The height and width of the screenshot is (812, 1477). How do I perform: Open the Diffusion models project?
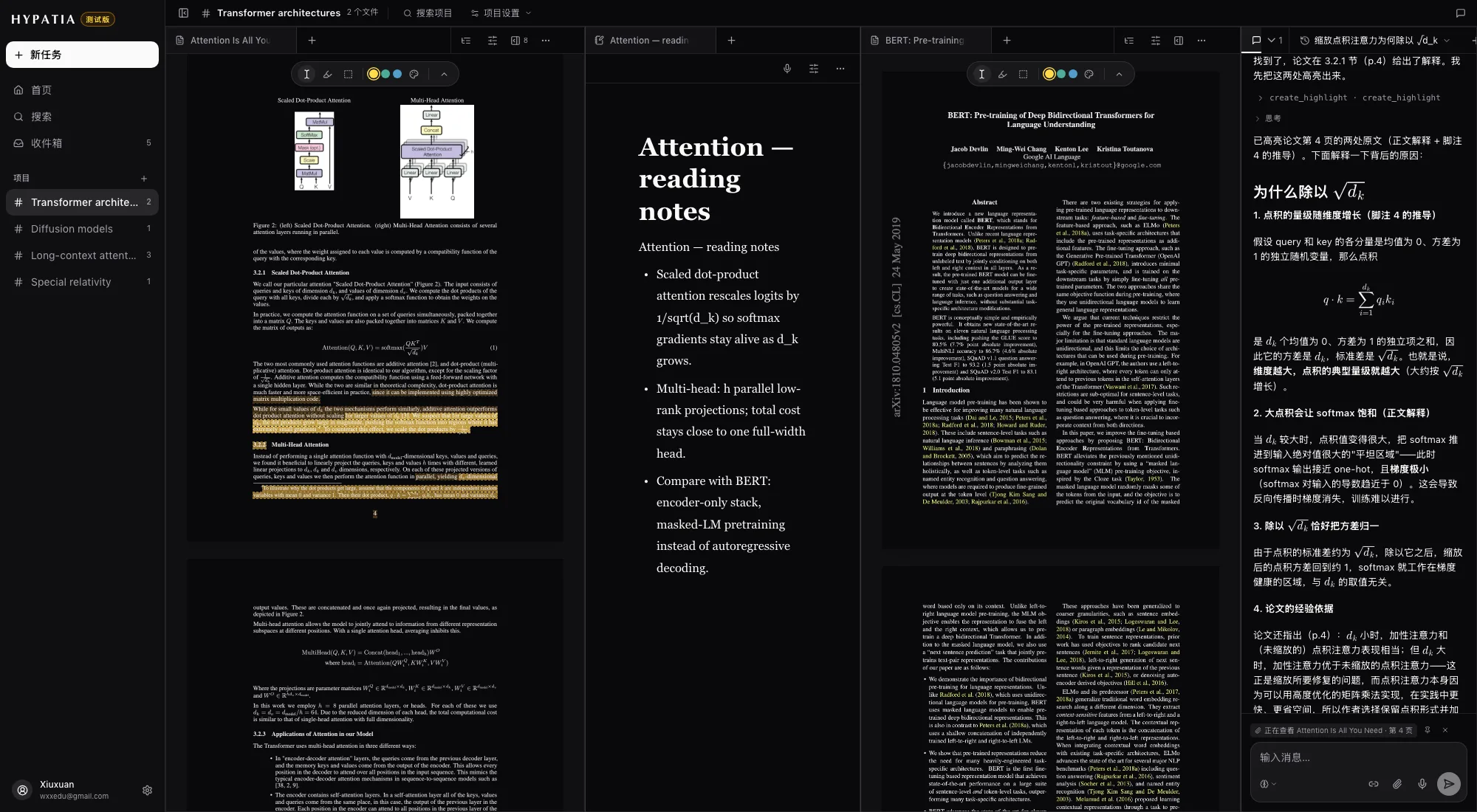coord(82,229)
